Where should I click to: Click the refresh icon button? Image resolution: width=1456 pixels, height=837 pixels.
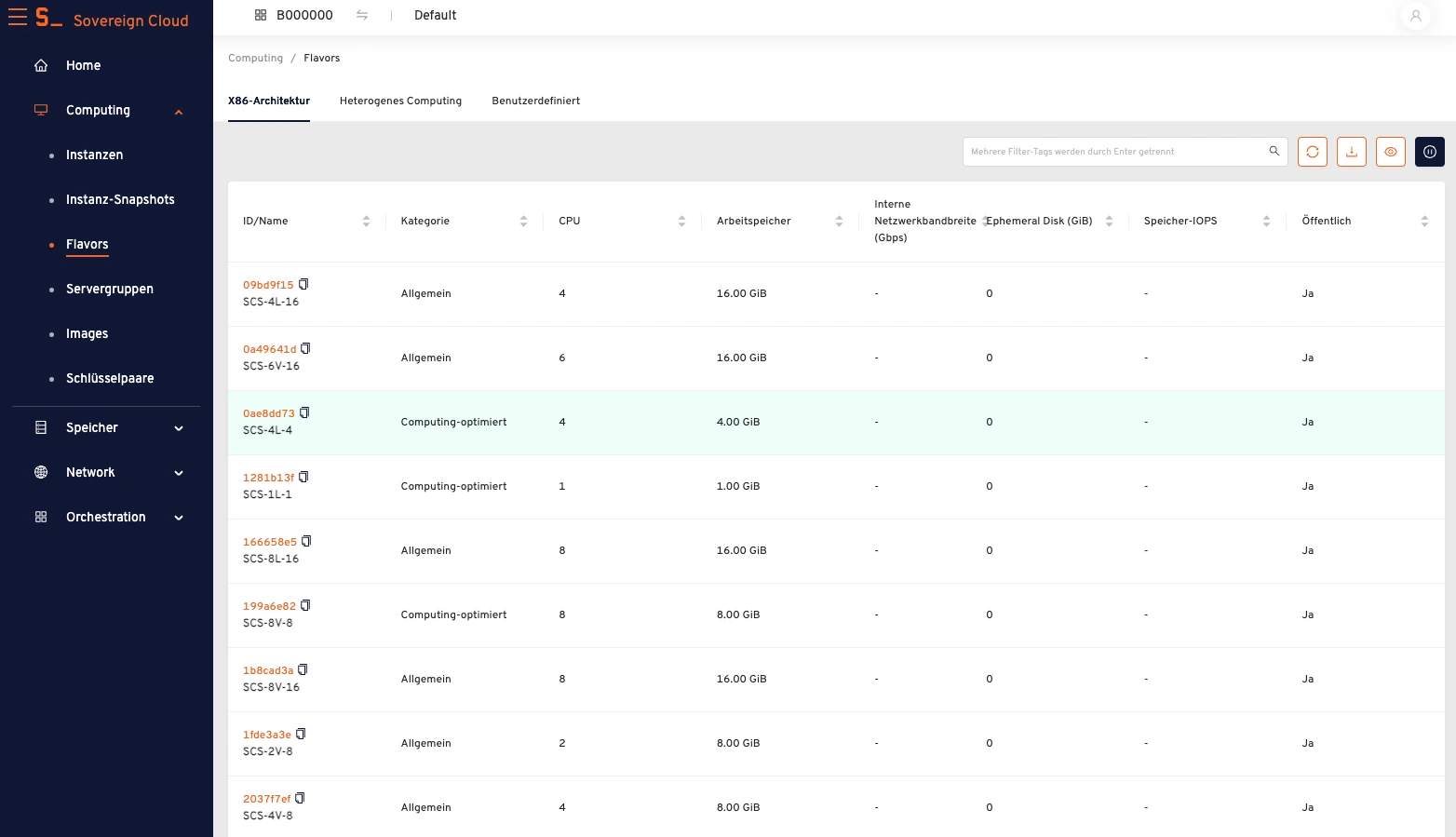coord(1313,152)
